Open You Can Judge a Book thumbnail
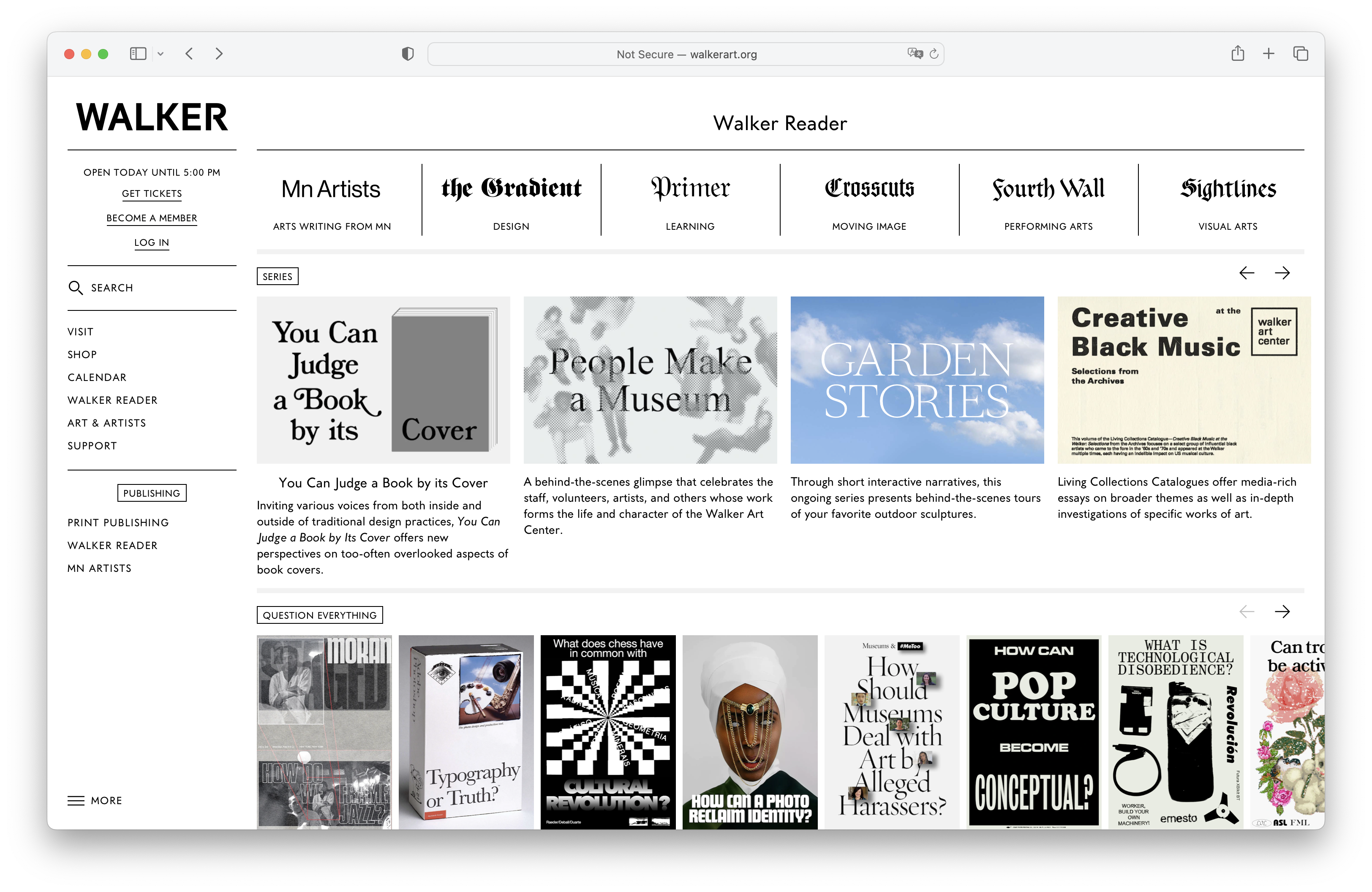 (384, 380)
